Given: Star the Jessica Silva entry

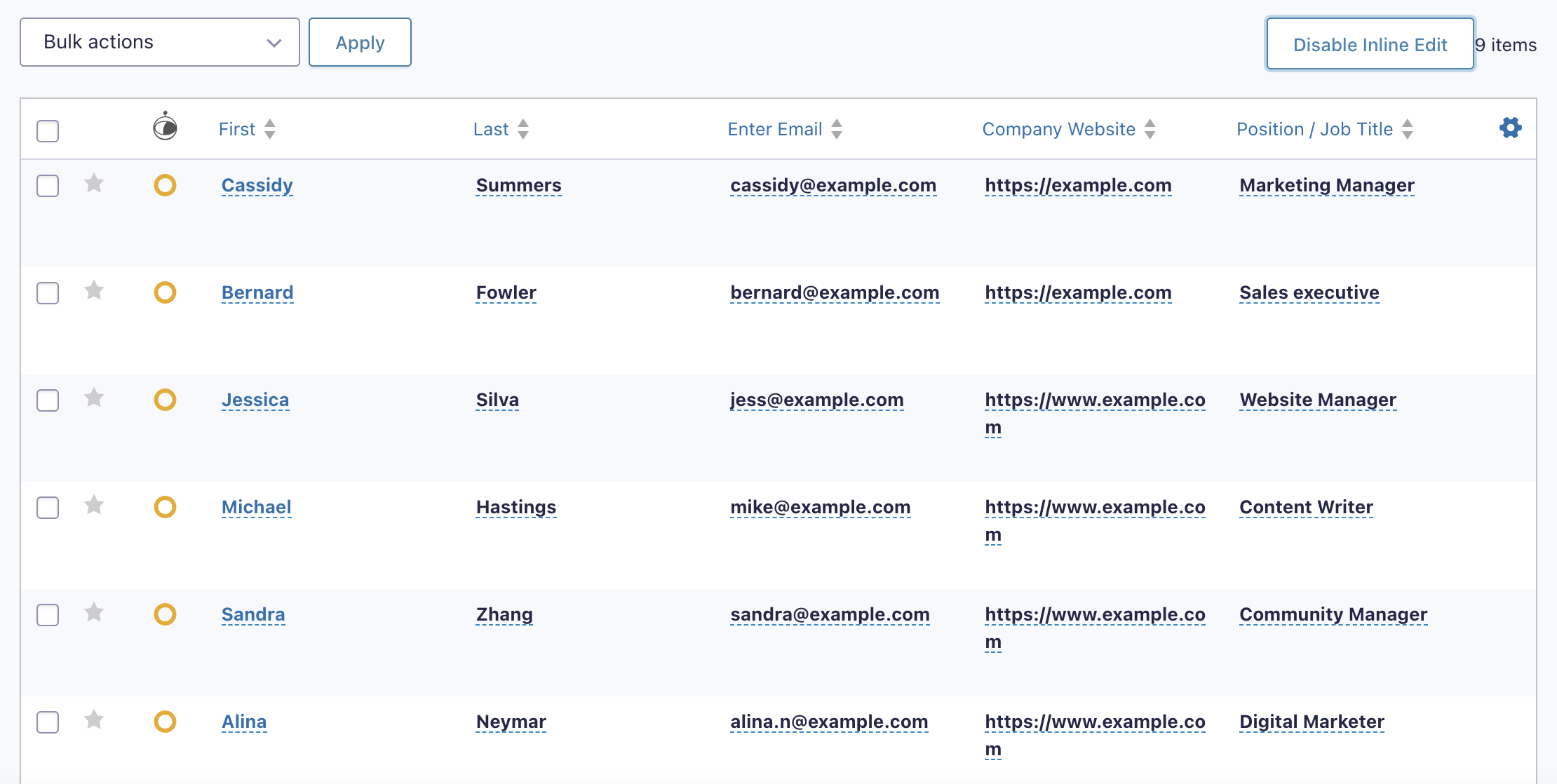Looking at the screenshot, I should (94, 398).
